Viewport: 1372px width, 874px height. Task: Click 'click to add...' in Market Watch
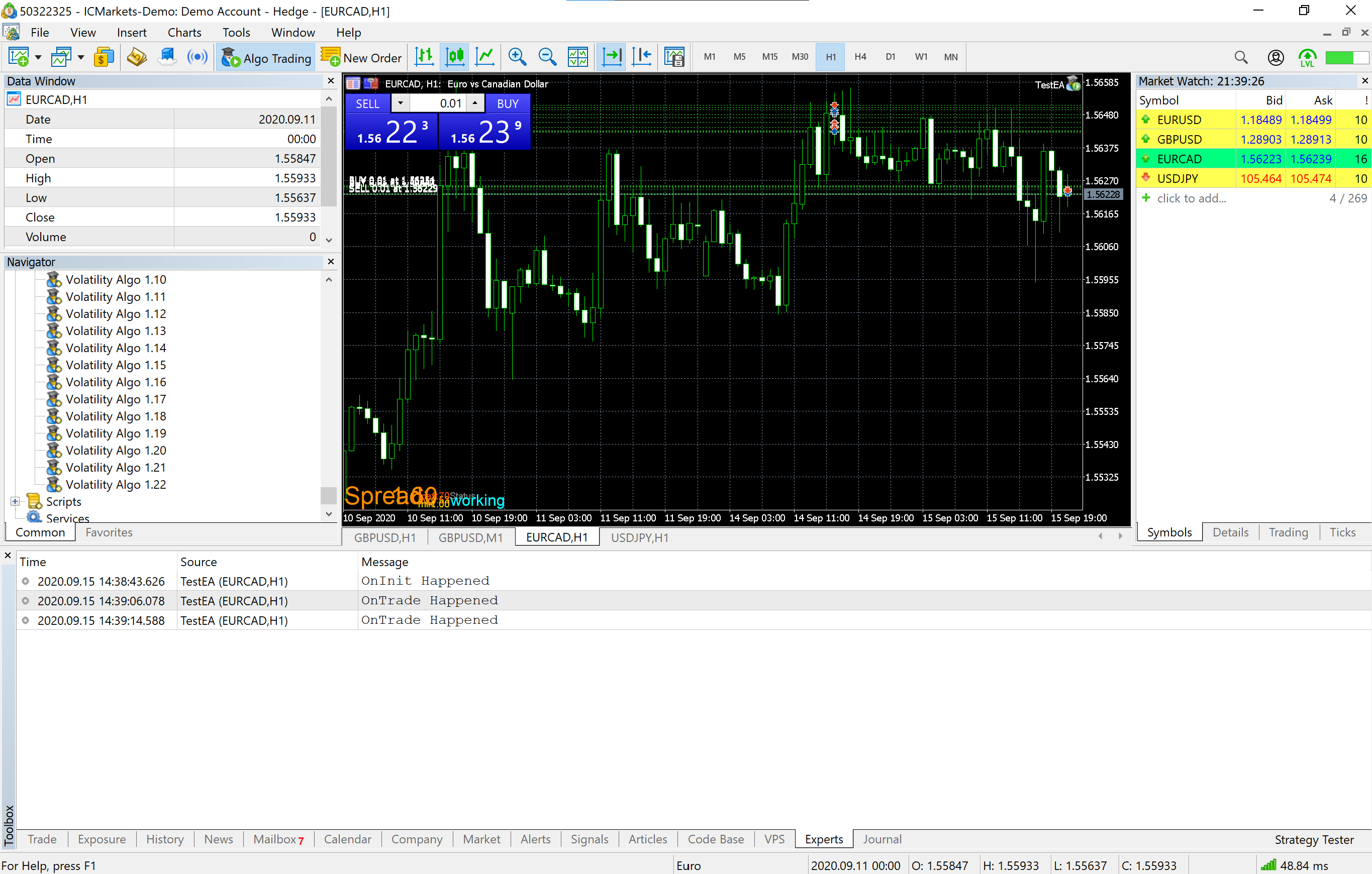point(1192,198)
